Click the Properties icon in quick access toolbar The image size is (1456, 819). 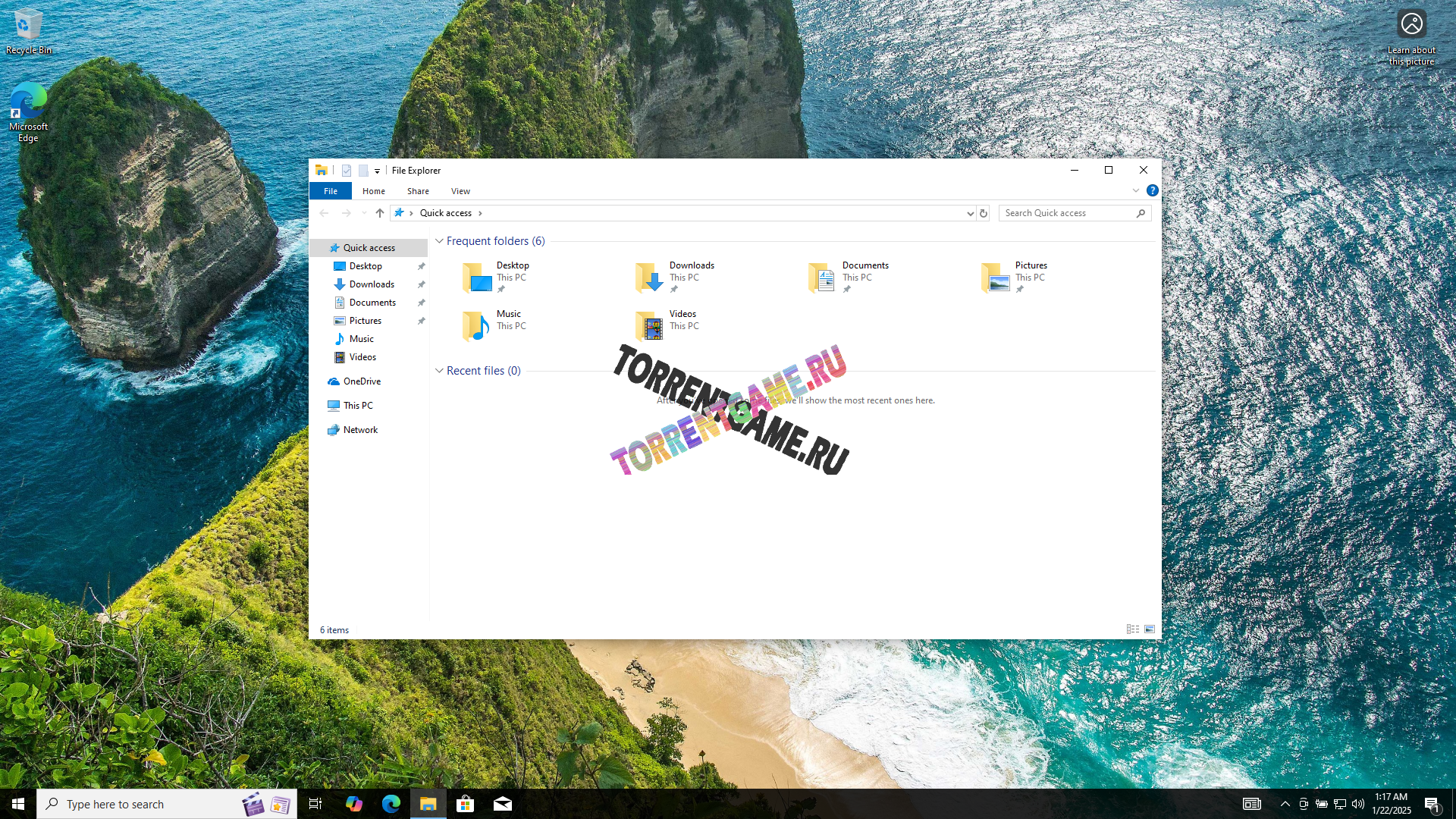pos(347,171)
